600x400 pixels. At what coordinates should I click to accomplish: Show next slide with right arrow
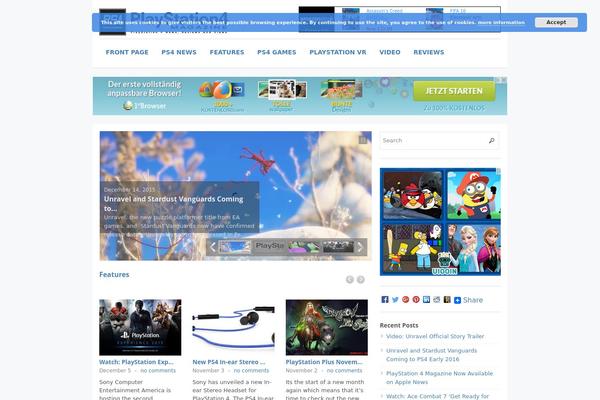(360, 247)
